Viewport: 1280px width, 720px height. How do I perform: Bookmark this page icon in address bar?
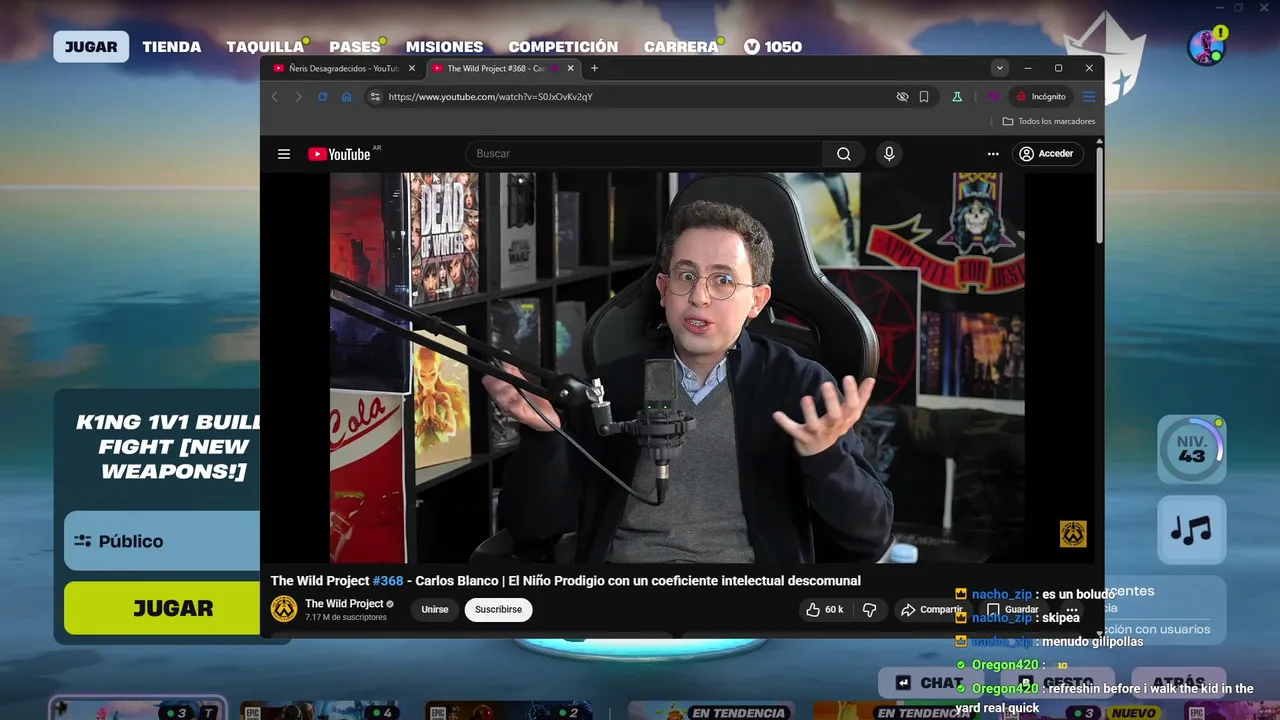pos(924,97)
